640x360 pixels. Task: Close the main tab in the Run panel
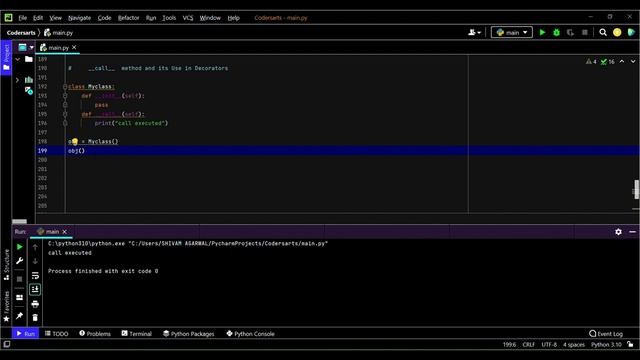tap(64, 231)
